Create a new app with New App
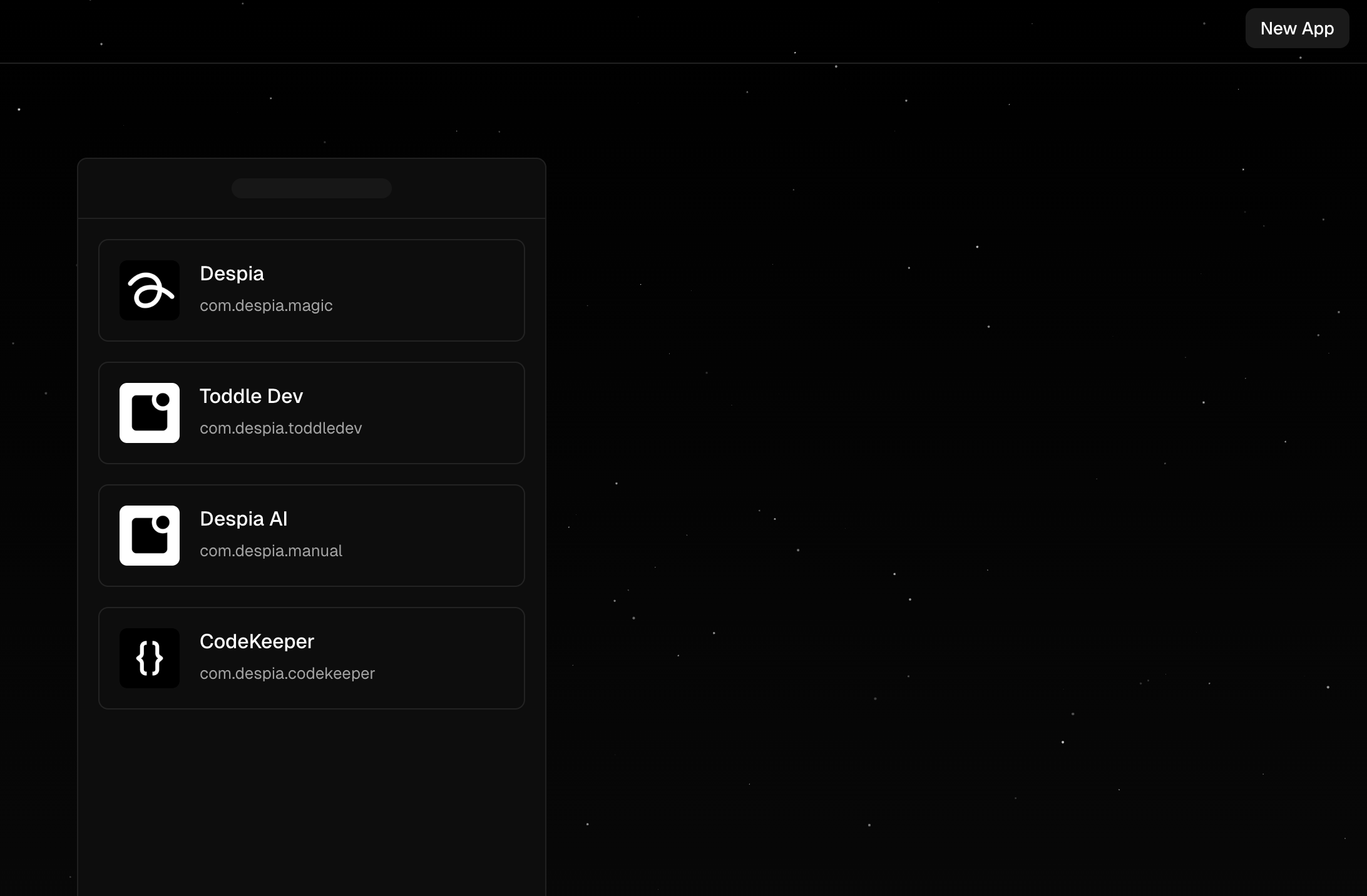1367x896 pixels. pos(1296,29)
